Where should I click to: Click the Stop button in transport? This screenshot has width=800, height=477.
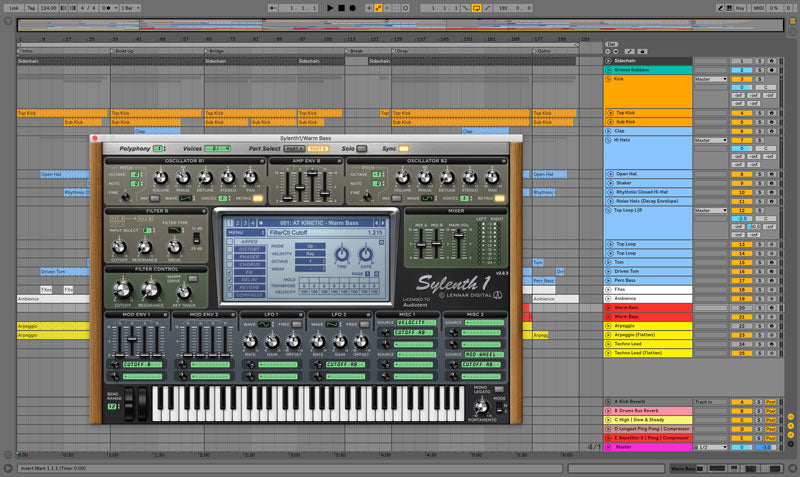[x=341, y=7]
